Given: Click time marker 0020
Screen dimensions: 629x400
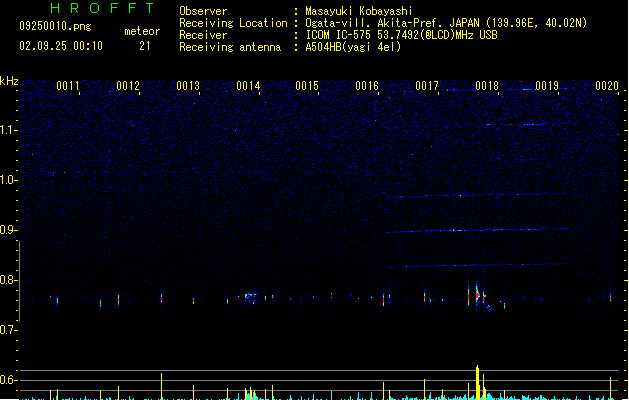Looking at the screenshot, I should point(607,86).
